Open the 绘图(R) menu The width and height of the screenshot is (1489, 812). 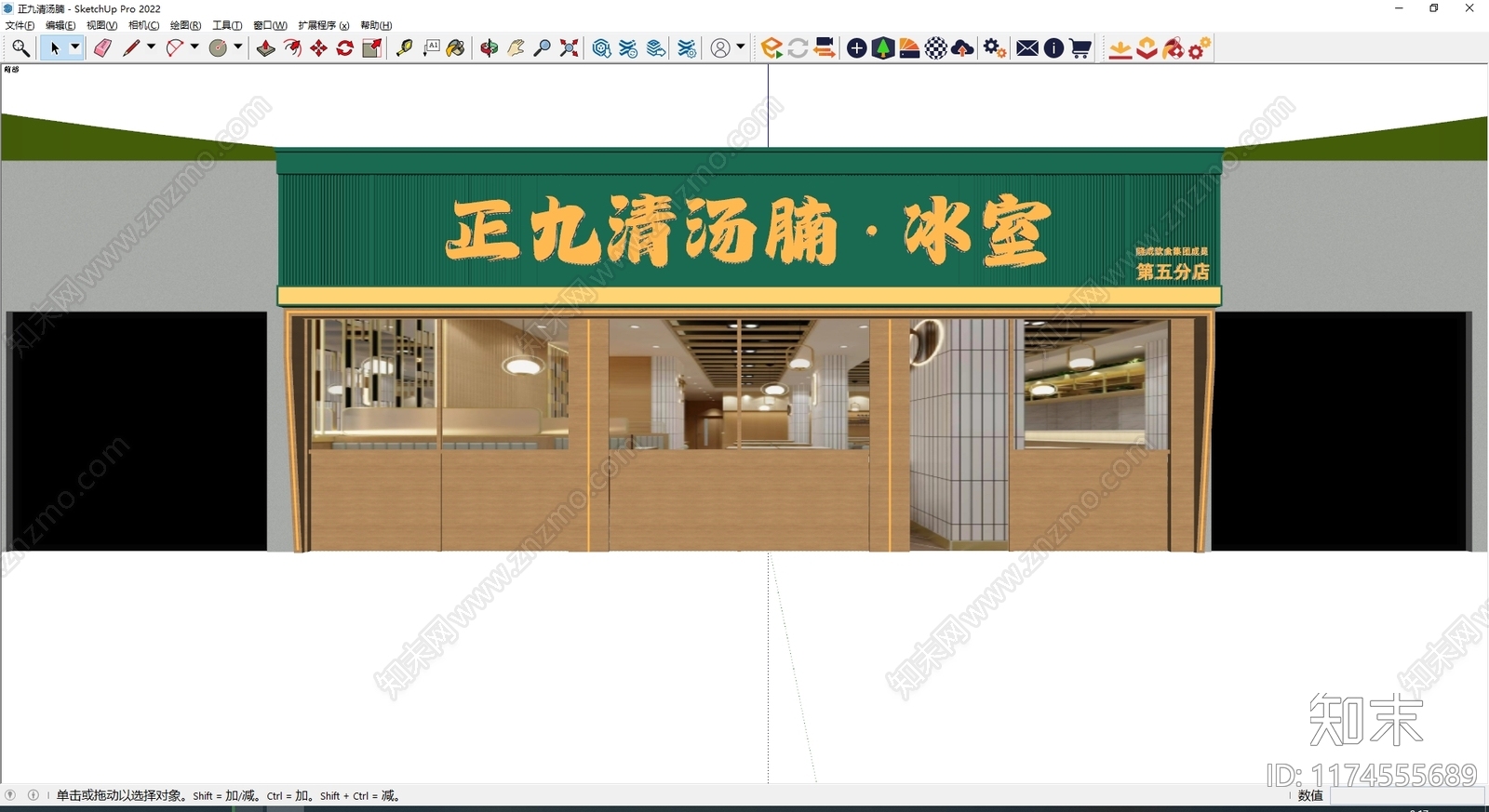coord(185,25)
